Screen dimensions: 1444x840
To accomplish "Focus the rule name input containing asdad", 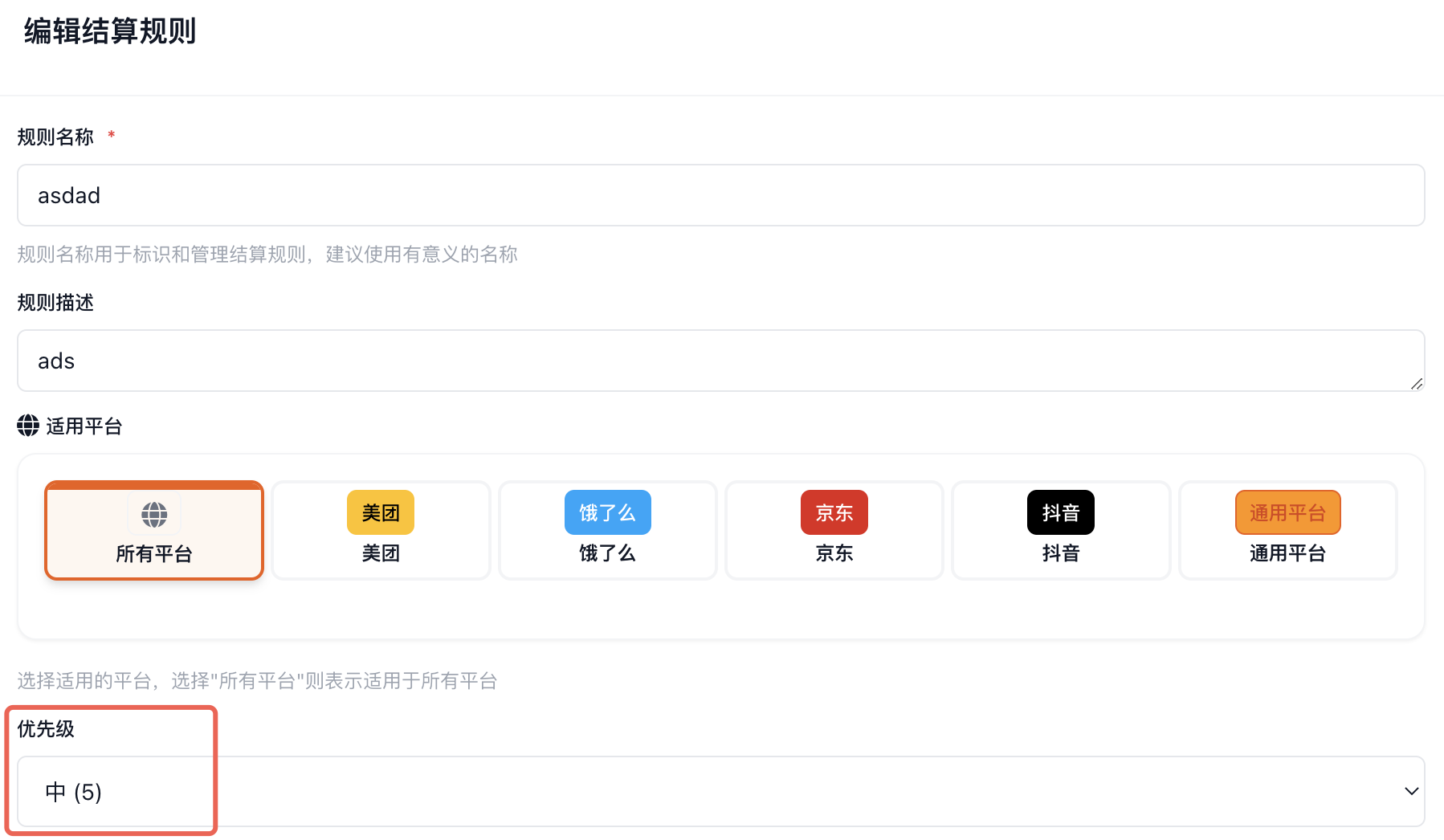I will (x=720, y=196).
